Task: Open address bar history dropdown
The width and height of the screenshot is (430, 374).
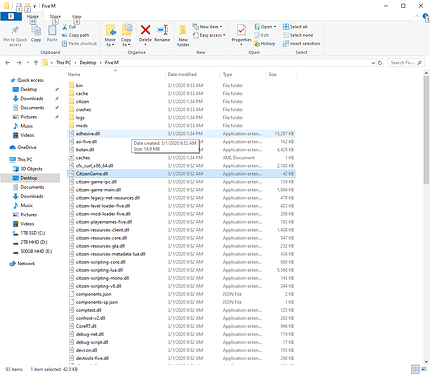Action: click(373, 63)
